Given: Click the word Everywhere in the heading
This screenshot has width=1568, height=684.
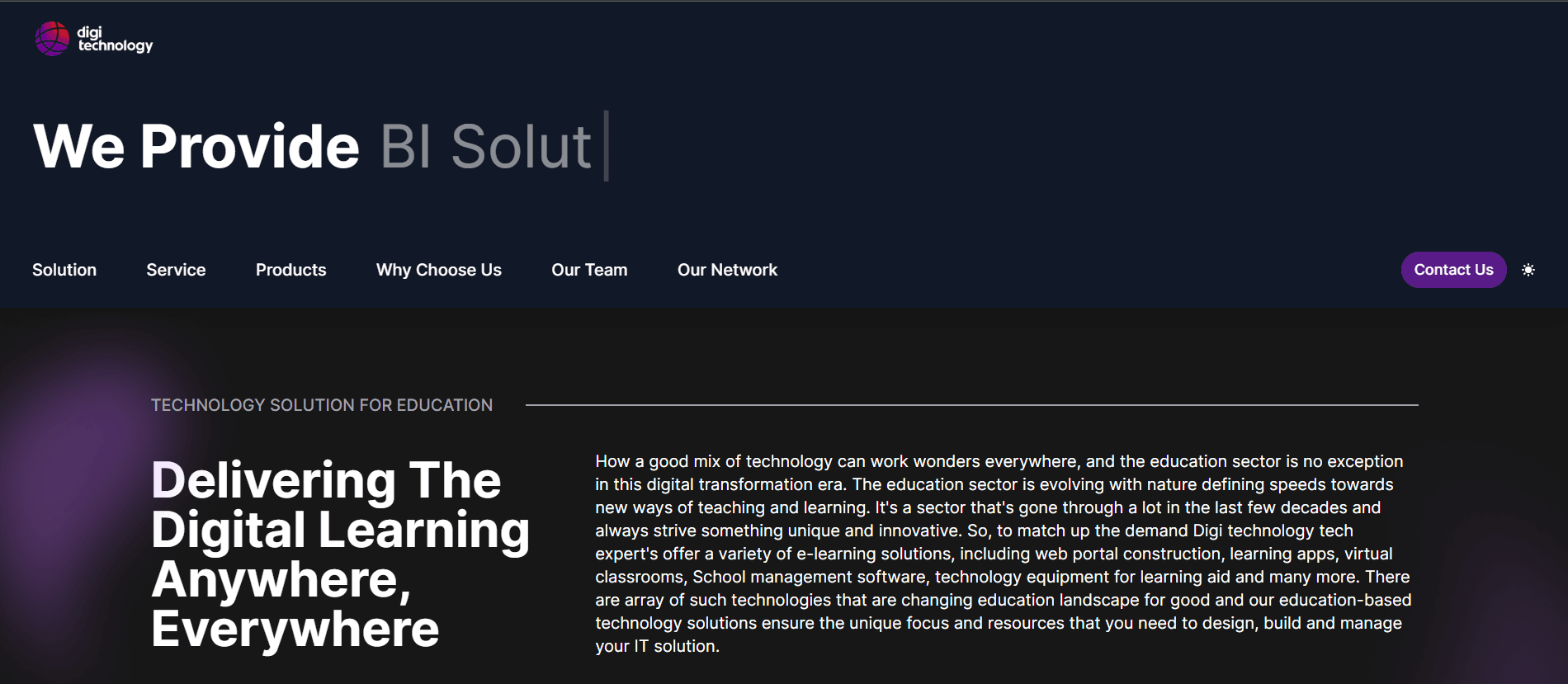Looking at the screenshot, I should pyautogui.click(x=295, y=630).
